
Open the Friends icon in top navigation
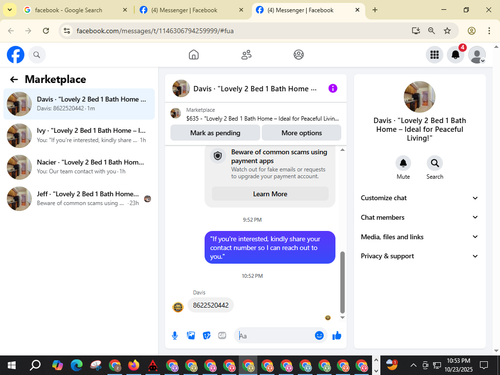(x=246, y=55)
